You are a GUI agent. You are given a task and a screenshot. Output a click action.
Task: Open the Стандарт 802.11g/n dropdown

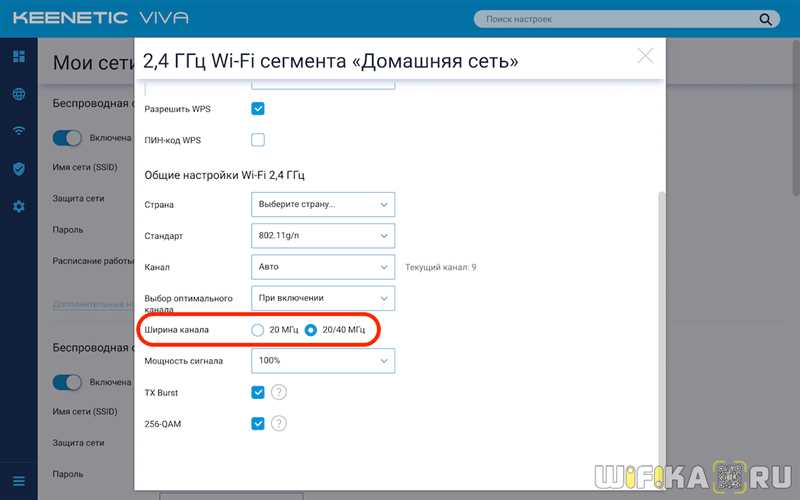point(323,236)
